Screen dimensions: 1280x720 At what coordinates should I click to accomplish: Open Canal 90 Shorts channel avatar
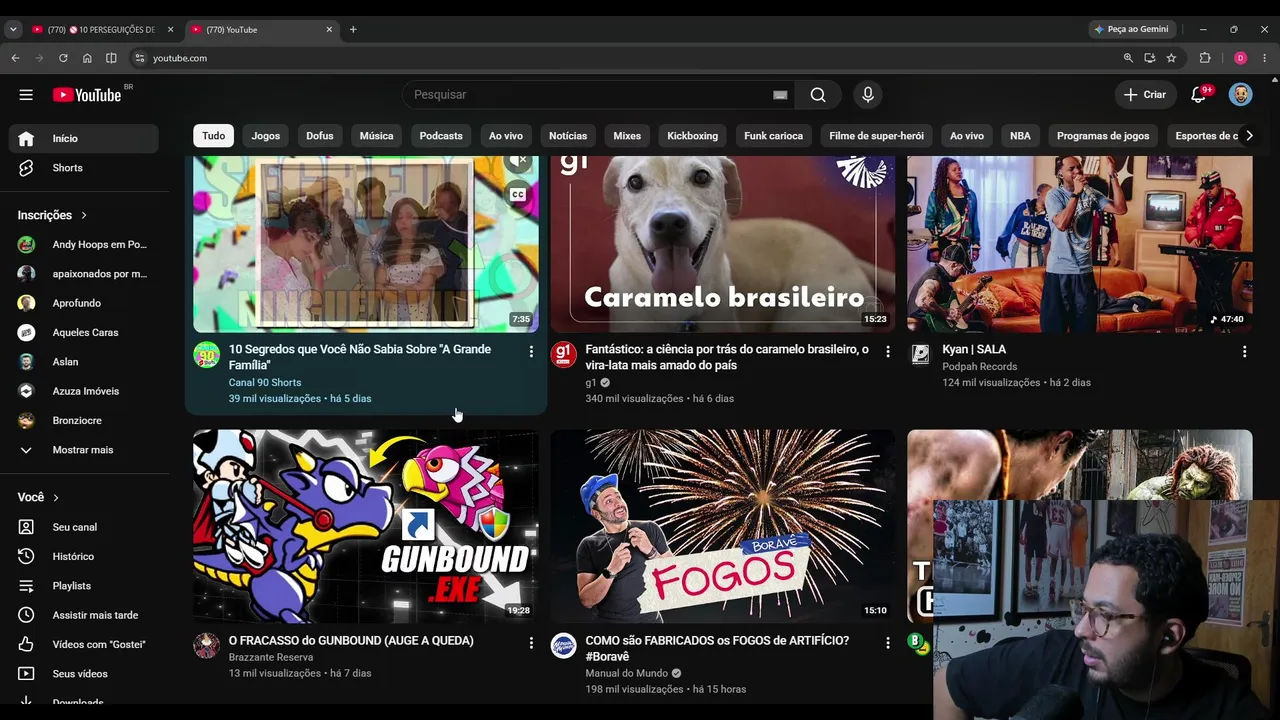pos(207,354)
